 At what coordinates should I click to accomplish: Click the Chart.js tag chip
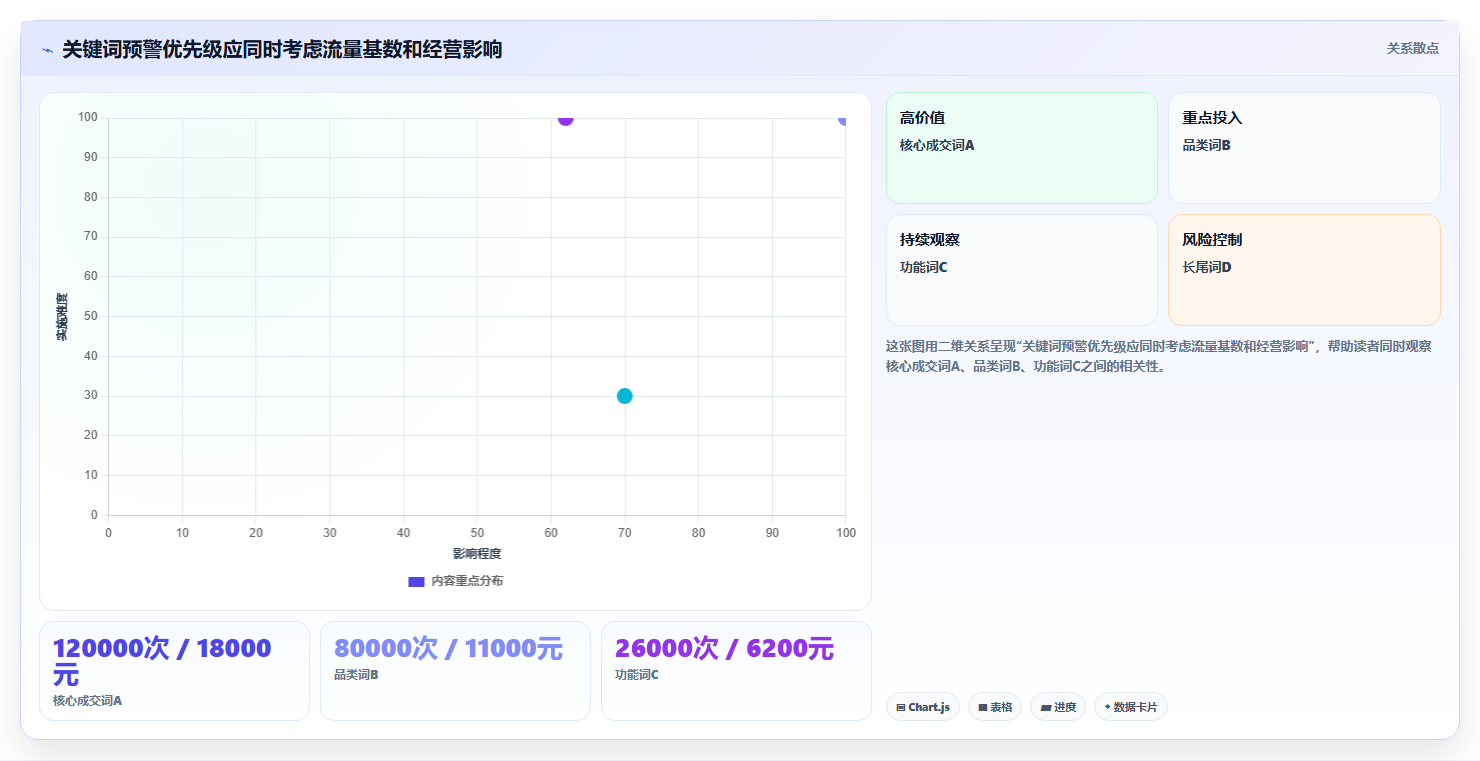click(922, 707)
